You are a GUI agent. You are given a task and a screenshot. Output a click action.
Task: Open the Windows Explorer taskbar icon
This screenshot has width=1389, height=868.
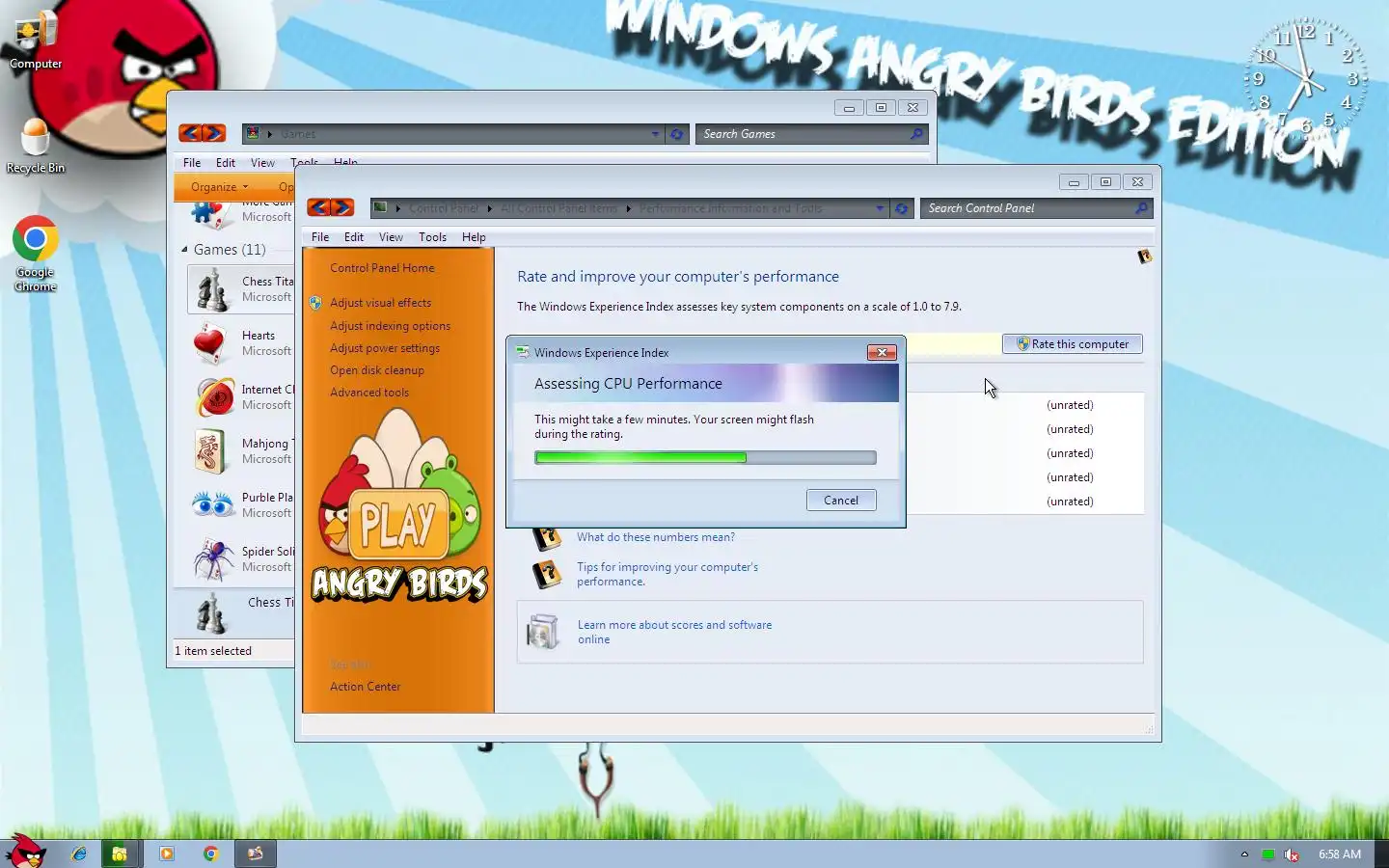tap(120, 854)
